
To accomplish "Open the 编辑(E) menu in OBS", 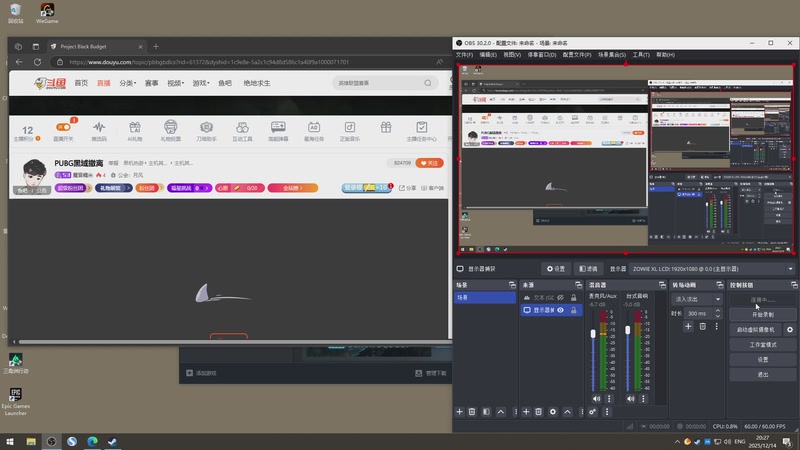I will (x=488, y=55).
